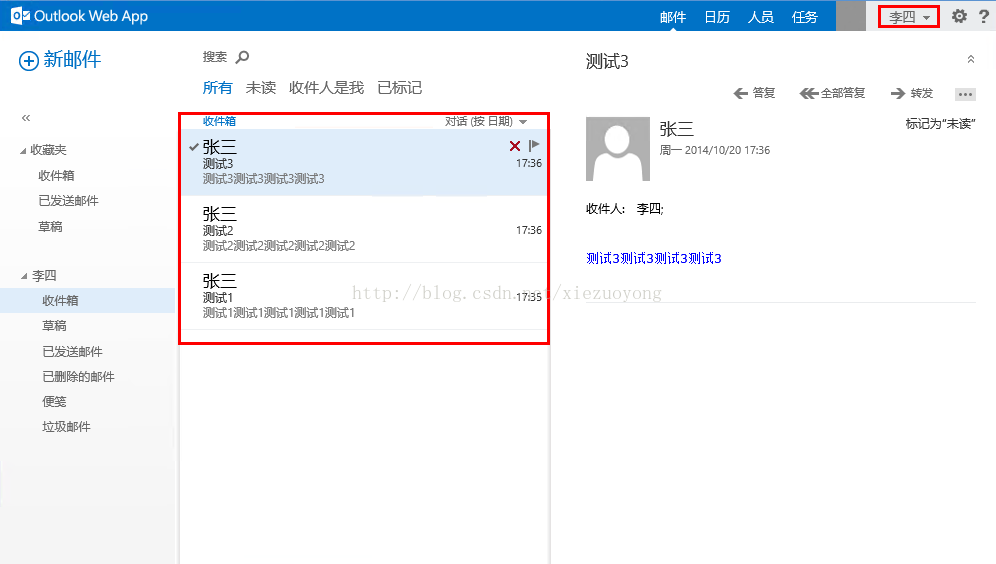Select the 所有 filter
996x564 pixels.
217,88
